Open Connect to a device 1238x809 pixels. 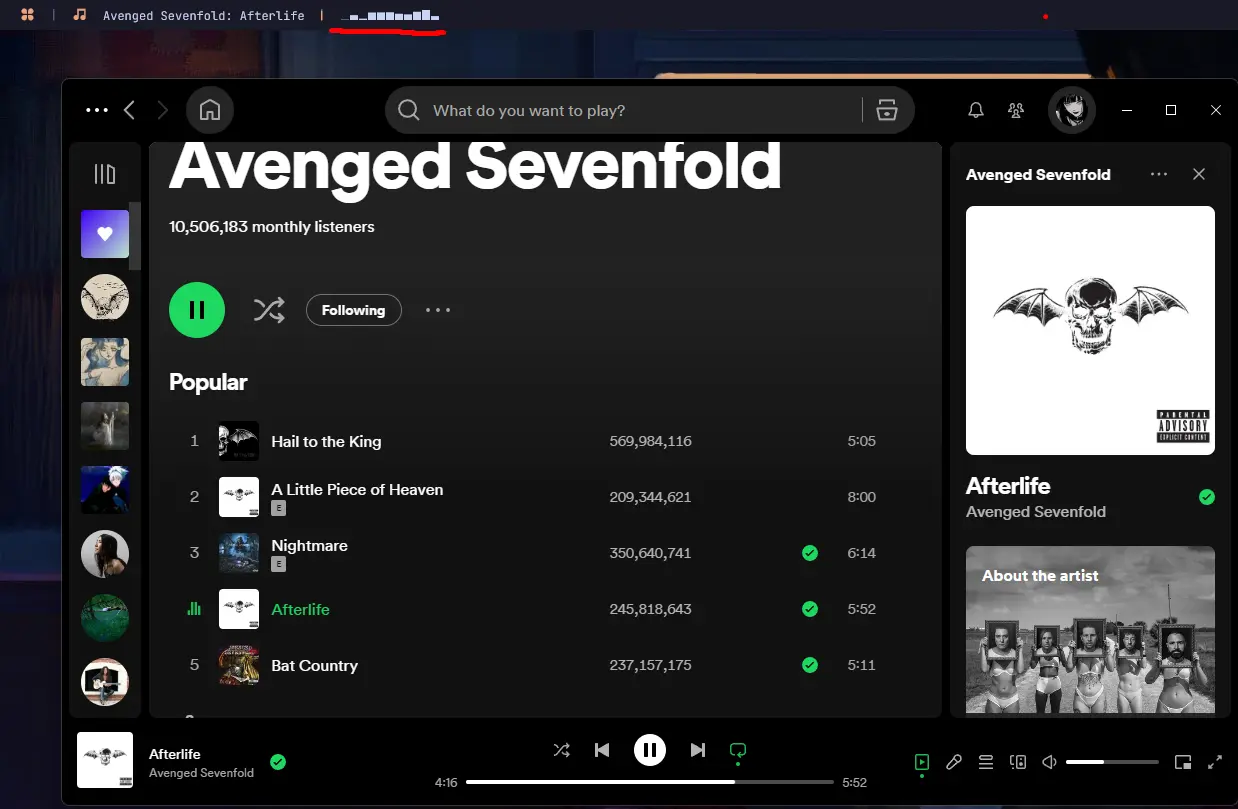point(1018,763)
